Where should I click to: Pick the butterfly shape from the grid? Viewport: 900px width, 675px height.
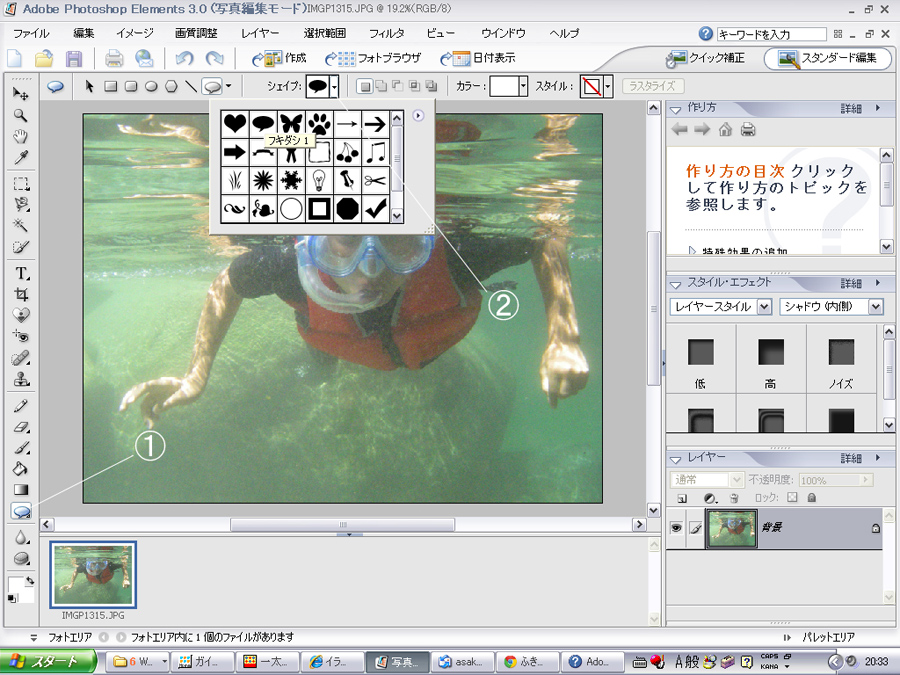[291, 124]
